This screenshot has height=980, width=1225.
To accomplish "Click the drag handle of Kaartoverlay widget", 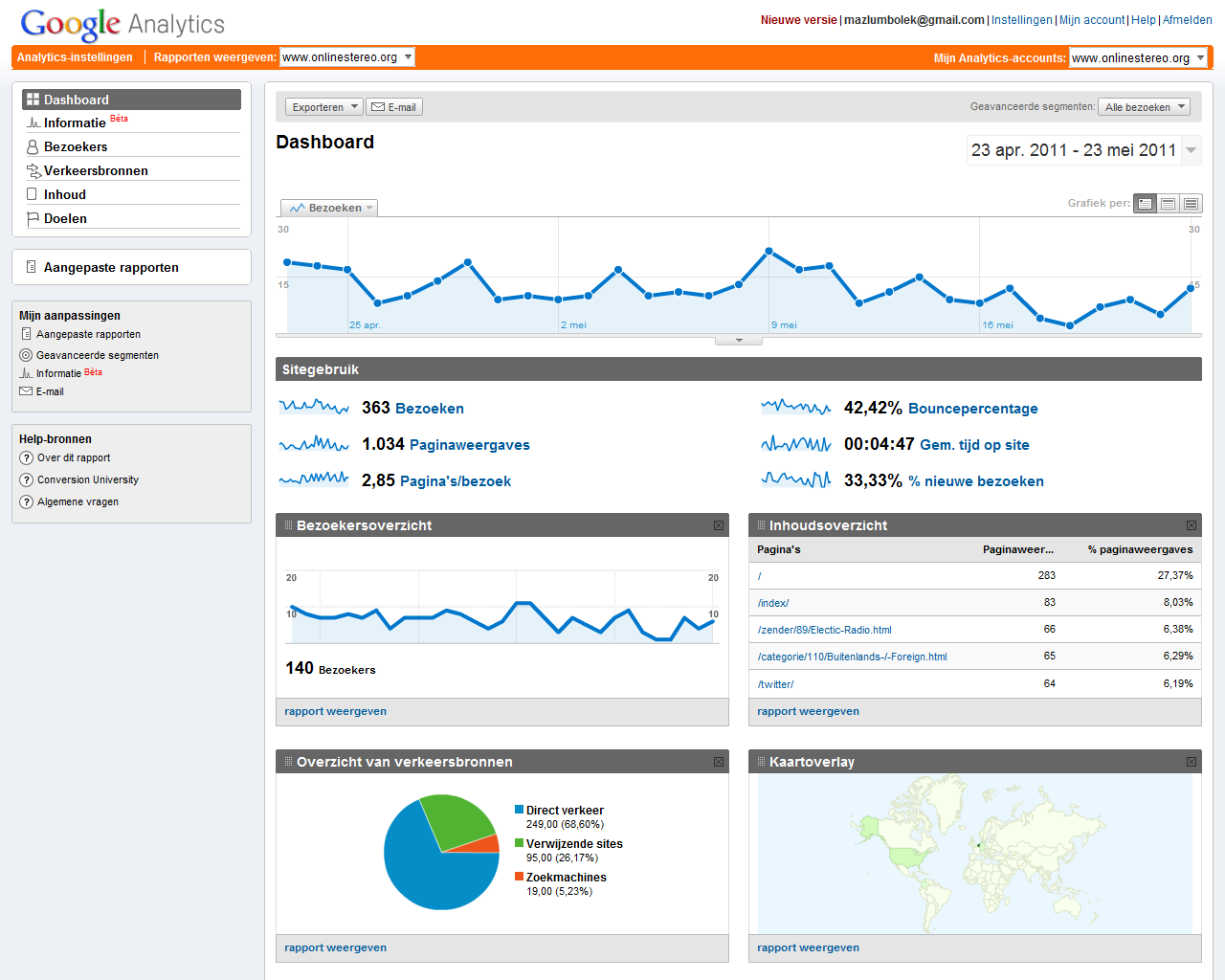I will pyautogui.click(x=762, y=762).
